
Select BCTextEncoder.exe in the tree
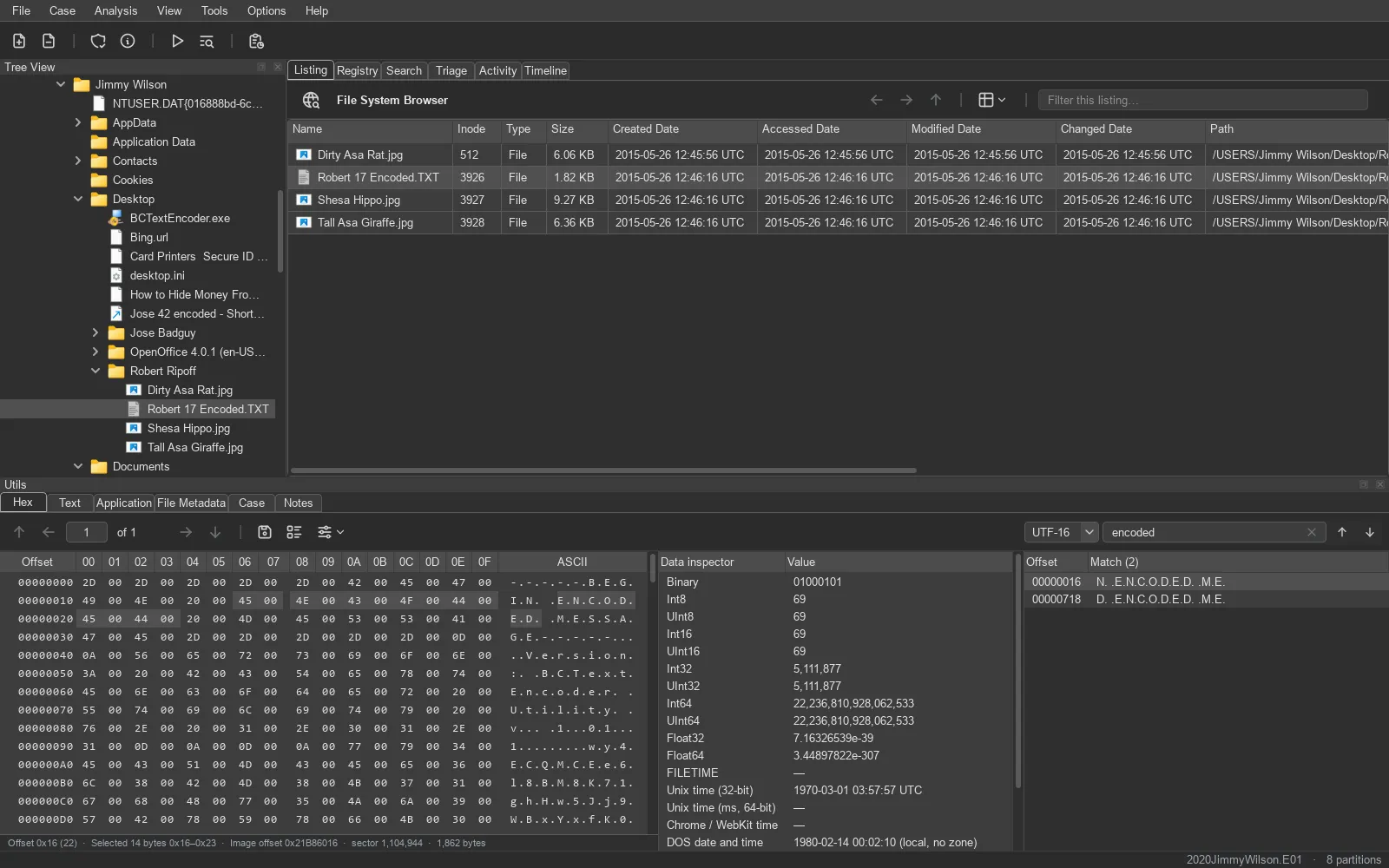pyautogui.click(x=180, y=218)
